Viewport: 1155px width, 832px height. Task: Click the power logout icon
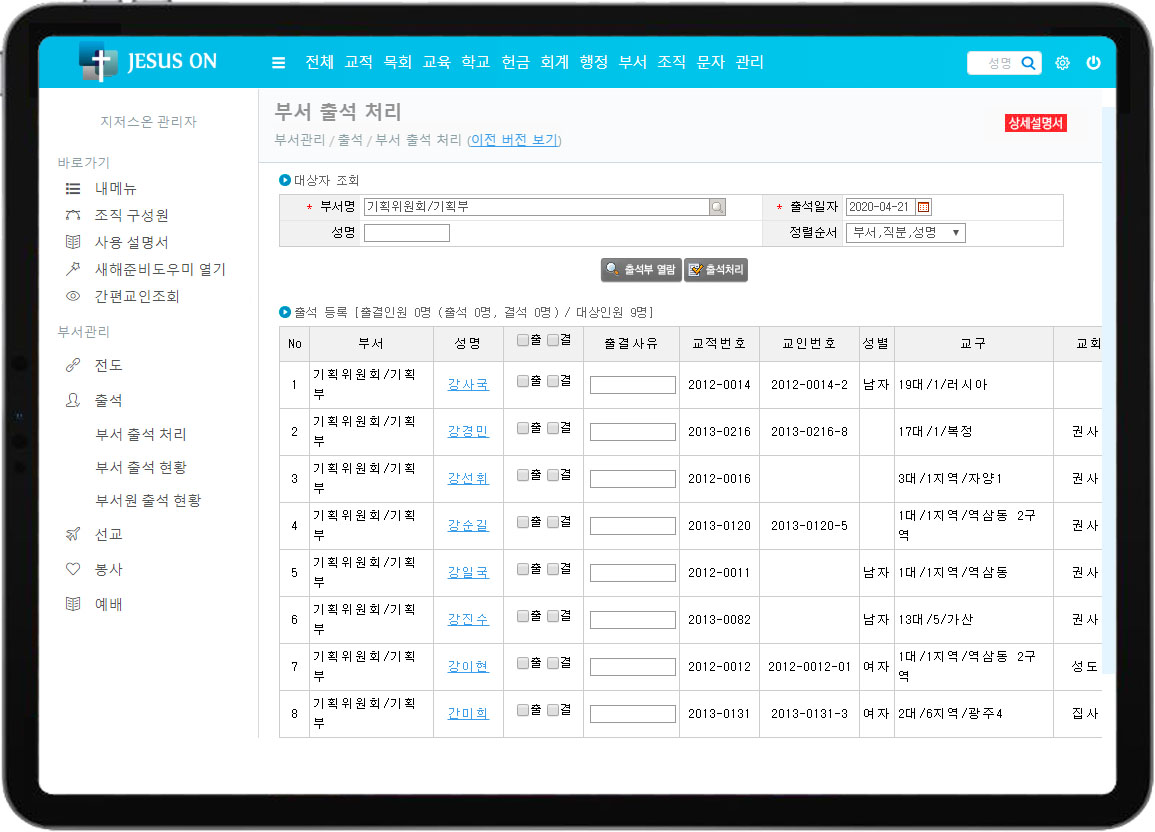1093,63
